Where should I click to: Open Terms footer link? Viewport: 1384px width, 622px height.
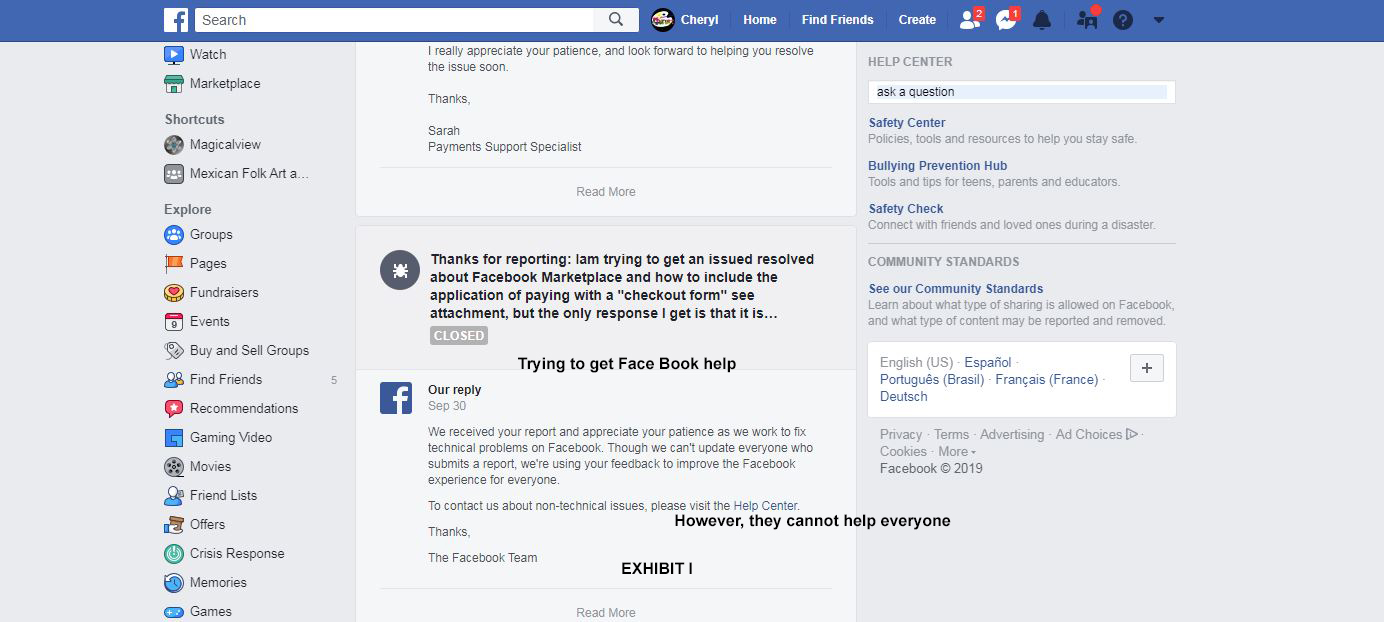click(951, 435)
